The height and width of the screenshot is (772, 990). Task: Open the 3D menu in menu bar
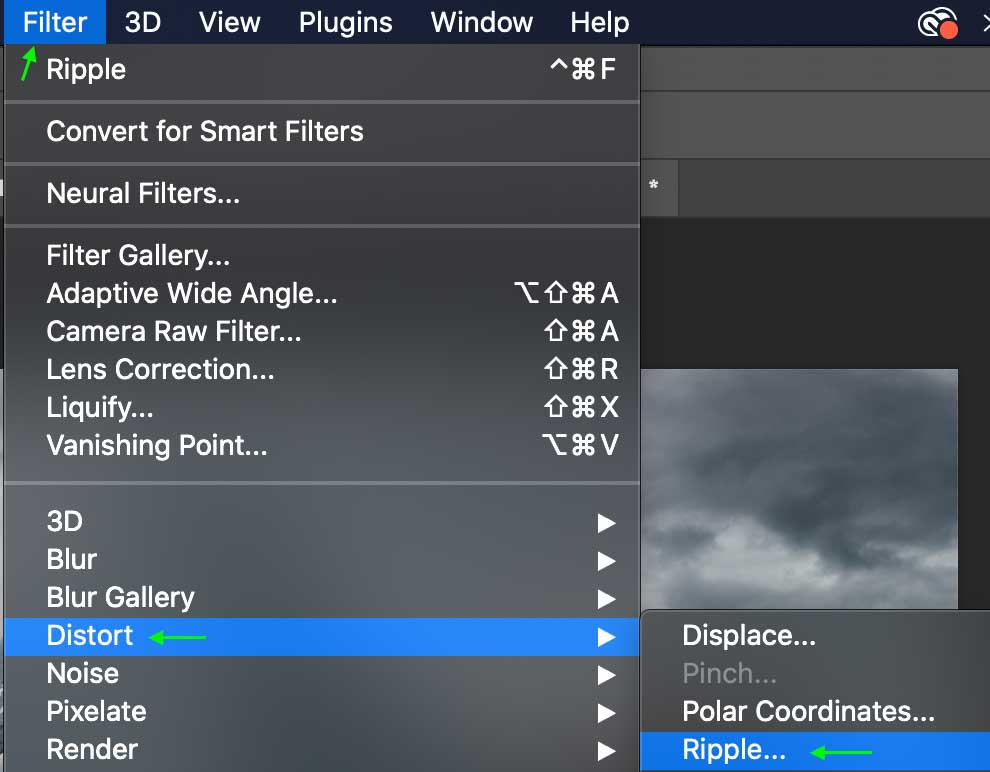point(143,23)
